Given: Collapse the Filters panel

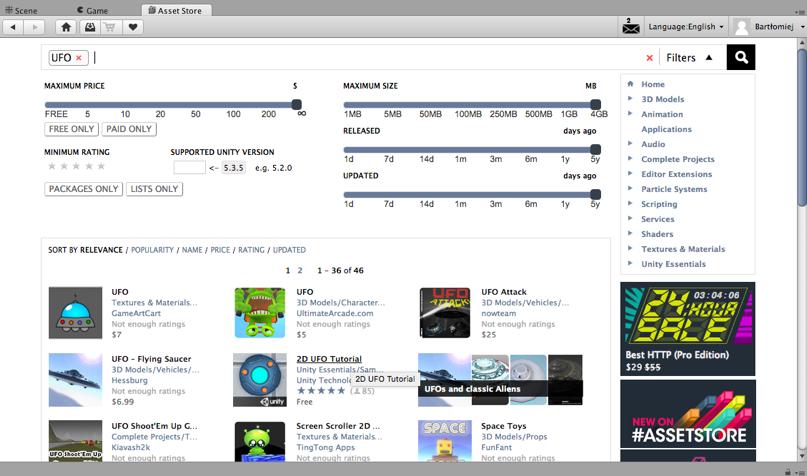Looking at the screenshot, I should (689, 58).
